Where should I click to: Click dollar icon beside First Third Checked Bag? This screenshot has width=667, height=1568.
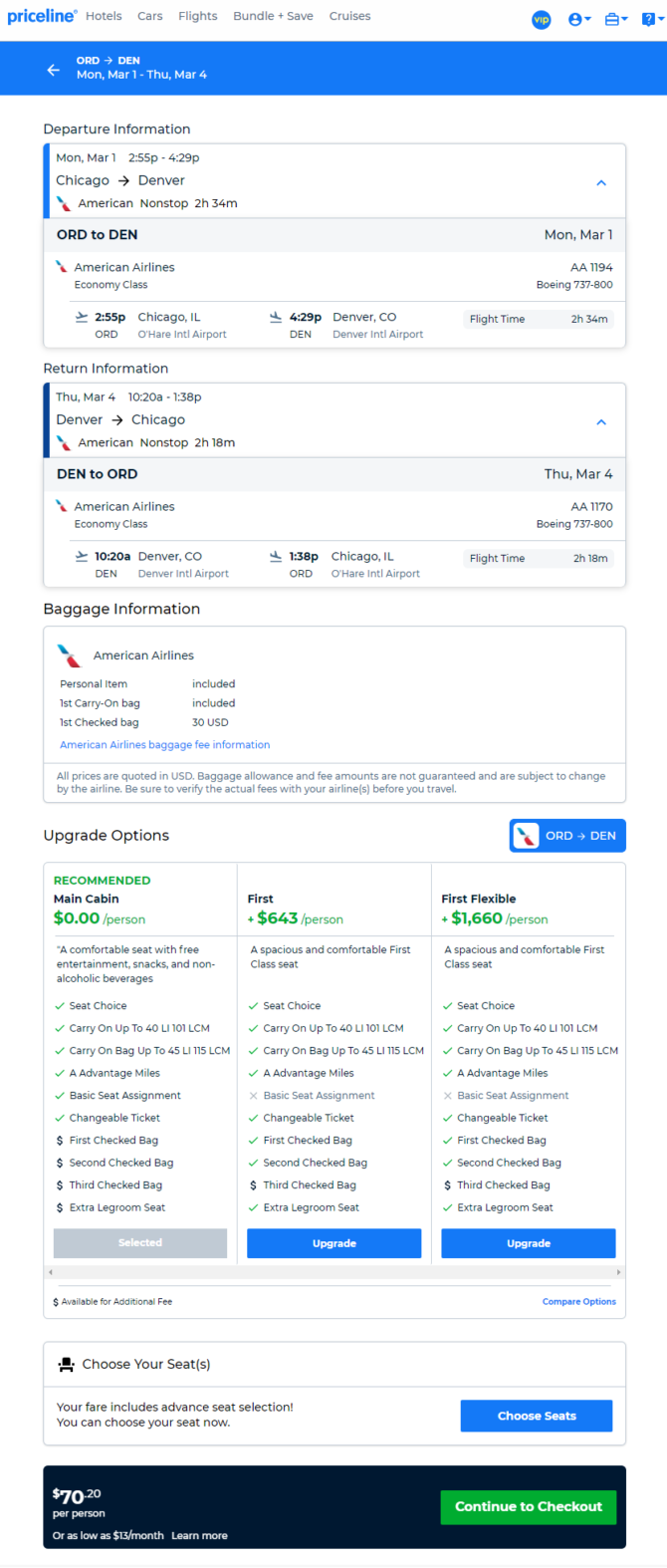254,1185
